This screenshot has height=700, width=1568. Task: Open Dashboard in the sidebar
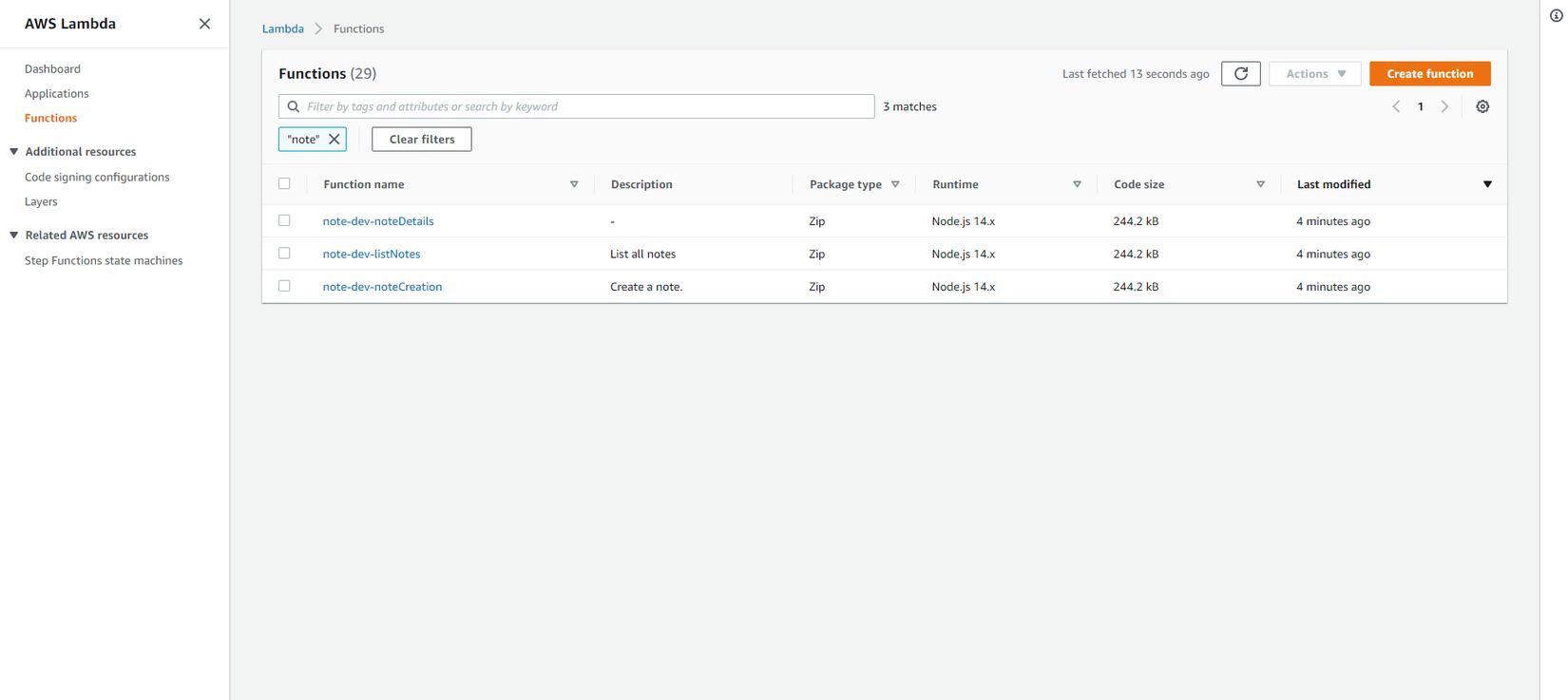[x=52, y=69]
